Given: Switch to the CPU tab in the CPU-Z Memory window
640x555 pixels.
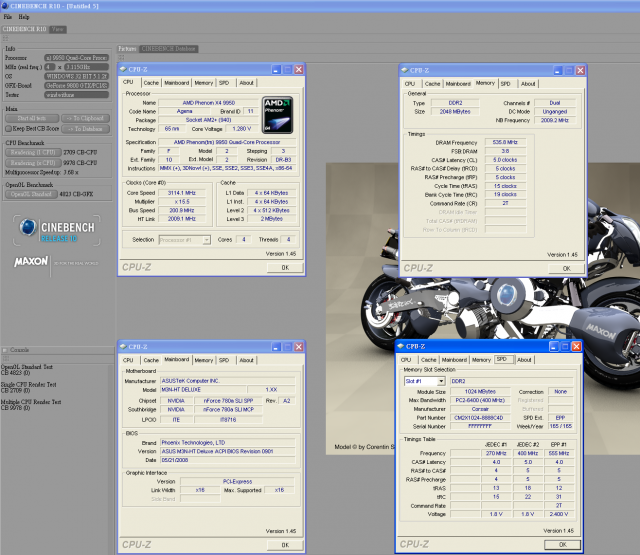Looking at the screenshot, I should (410, 84).
